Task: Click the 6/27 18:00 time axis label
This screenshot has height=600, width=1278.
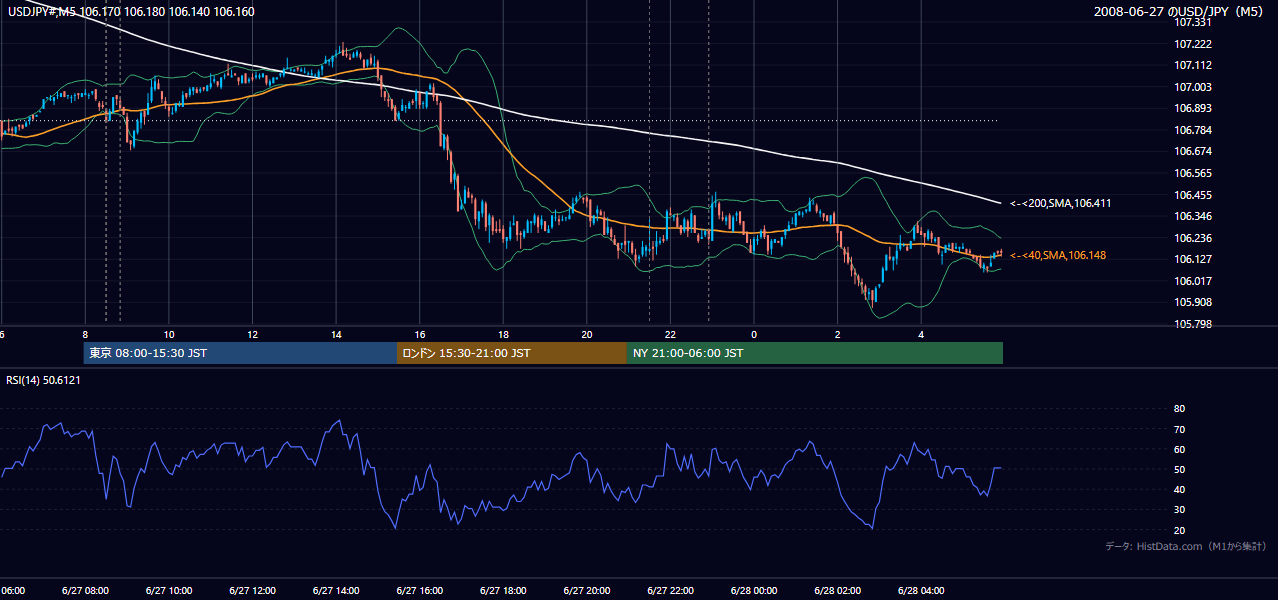Action: [503, 590]
